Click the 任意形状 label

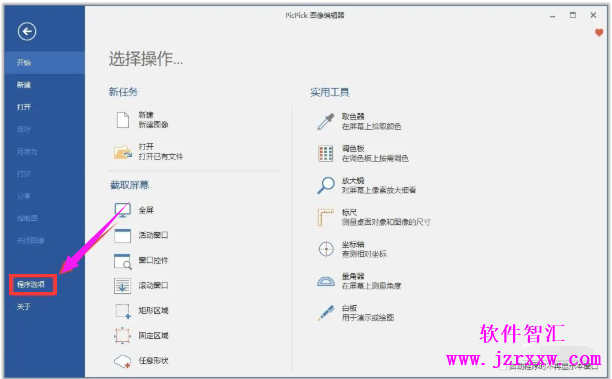tap(153, 361)
